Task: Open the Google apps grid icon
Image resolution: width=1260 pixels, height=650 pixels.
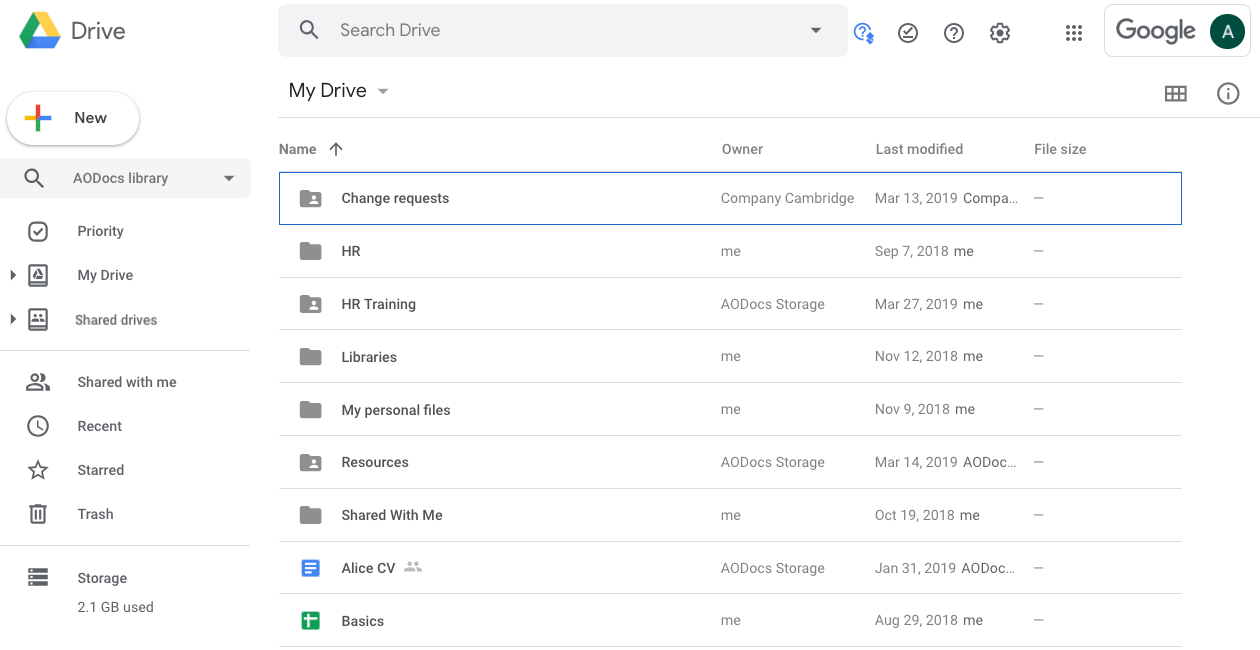Action: pyautogui.click(x=1074, y=33)
